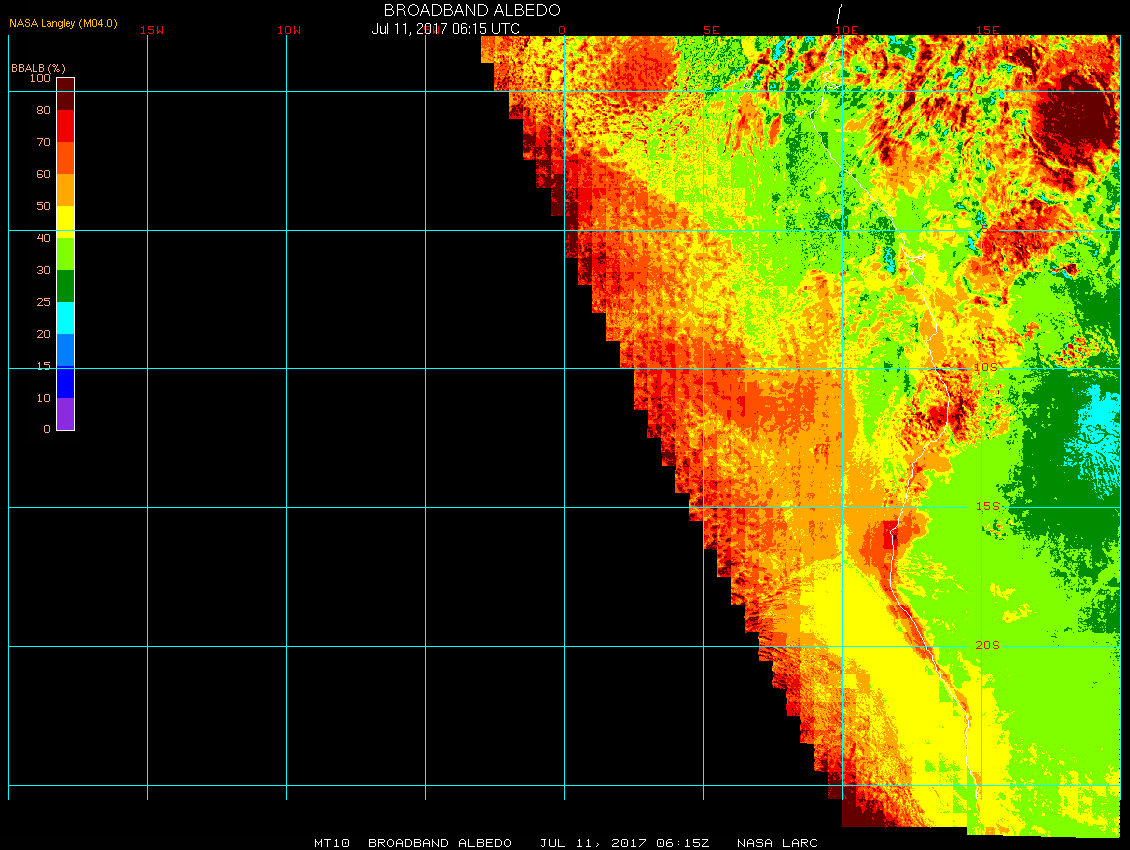Click the 5E longitude label
1130x850 pixels.
[711, 30]
